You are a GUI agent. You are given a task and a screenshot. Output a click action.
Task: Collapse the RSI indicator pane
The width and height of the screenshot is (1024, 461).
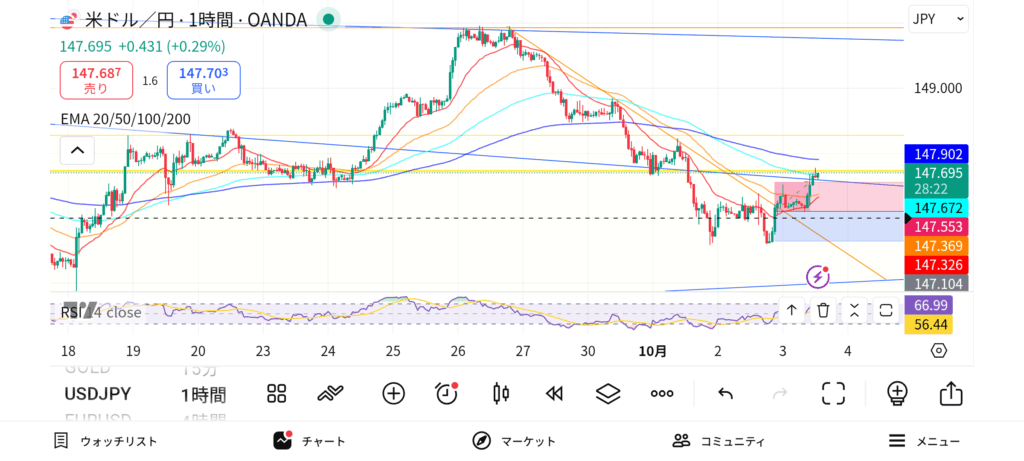tap(854, 310)
